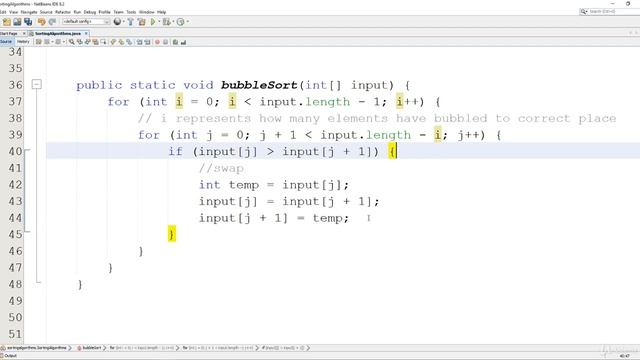Image resolution: width=640 pixels, height=360 pixels.
Task: Open the default config combo box
Action: (86, 22)
